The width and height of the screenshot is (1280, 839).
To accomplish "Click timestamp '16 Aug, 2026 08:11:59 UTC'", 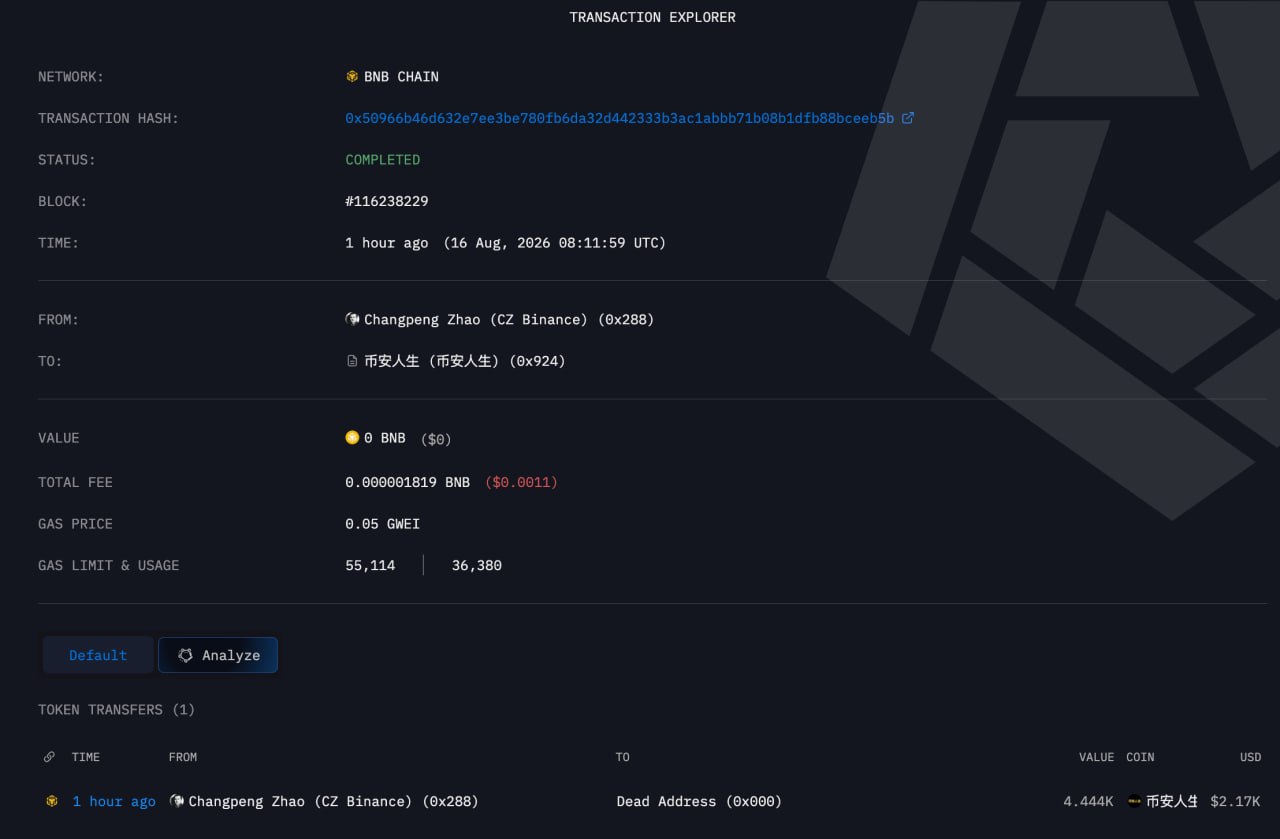I will click(x=554, y=243).
